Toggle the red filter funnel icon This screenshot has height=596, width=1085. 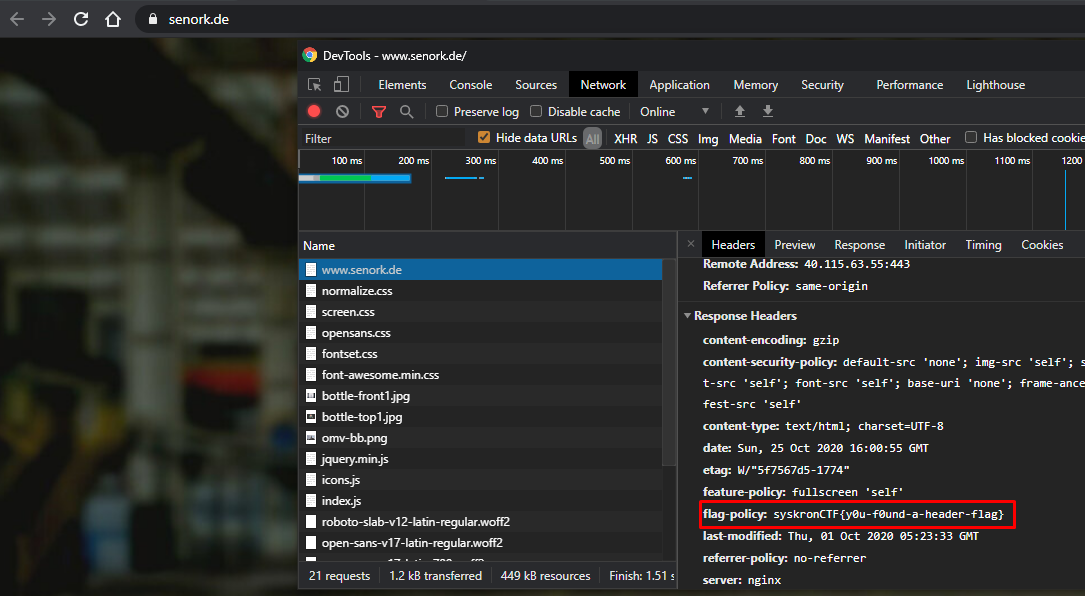379,111
